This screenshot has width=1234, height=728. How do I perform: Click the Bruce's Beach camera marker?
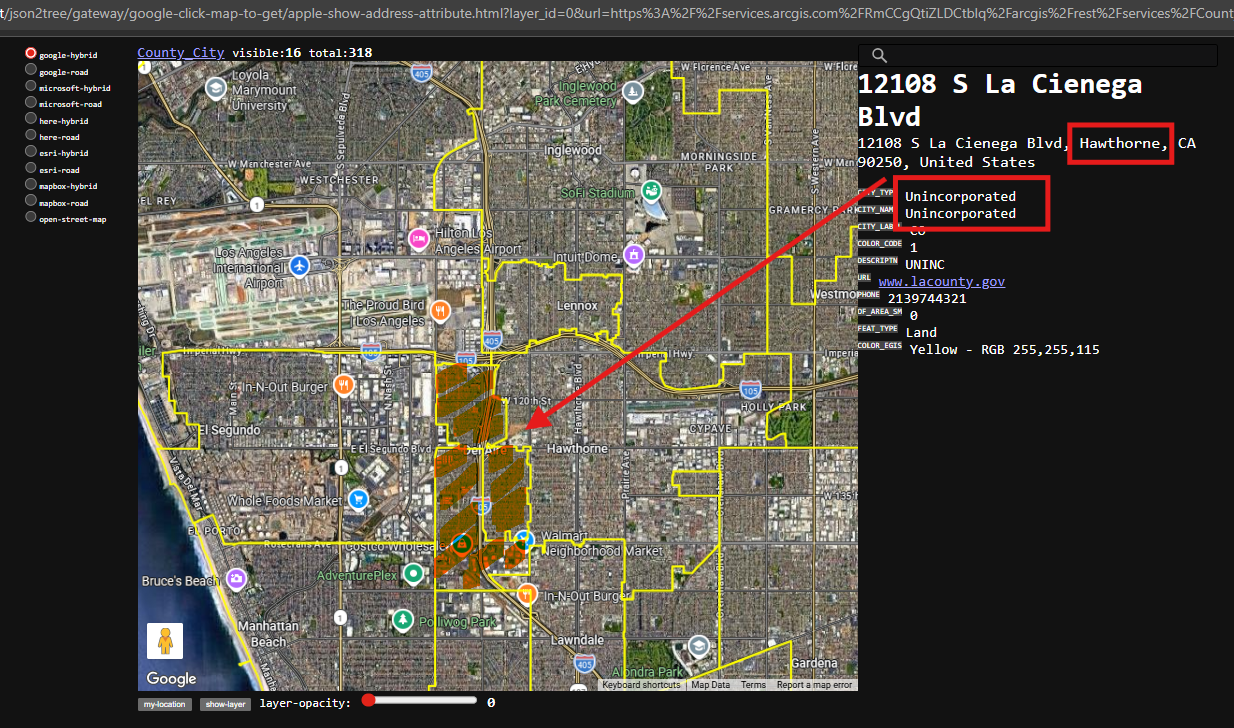pos(236,578)
